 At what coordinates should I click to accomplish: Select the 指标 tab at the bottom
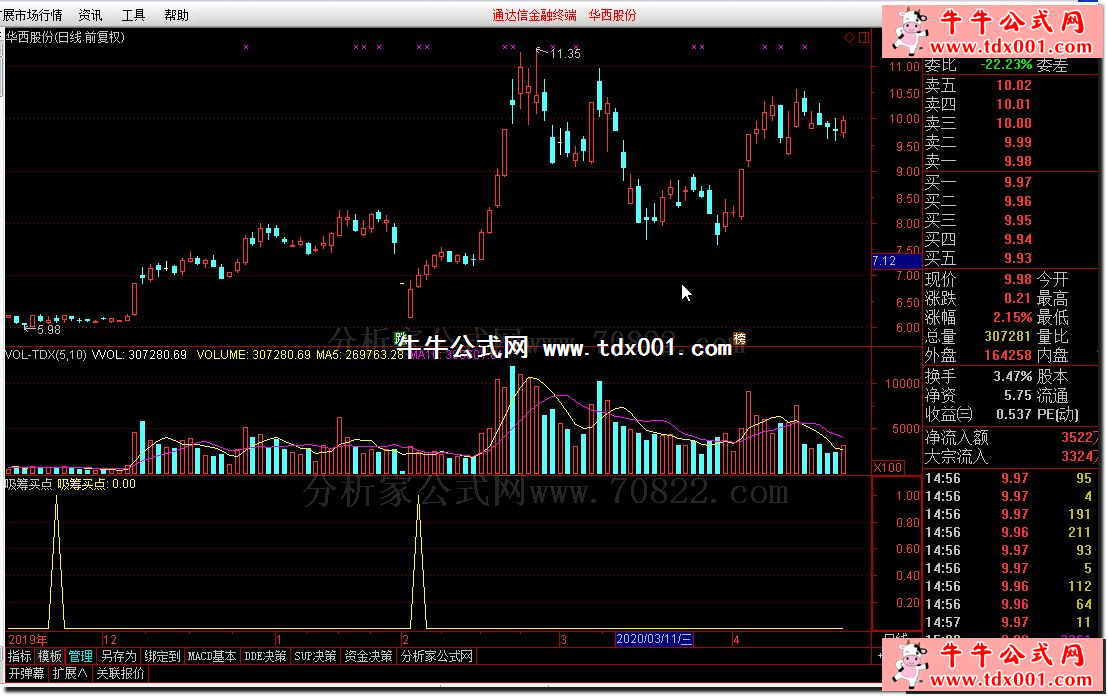[20, 656]
